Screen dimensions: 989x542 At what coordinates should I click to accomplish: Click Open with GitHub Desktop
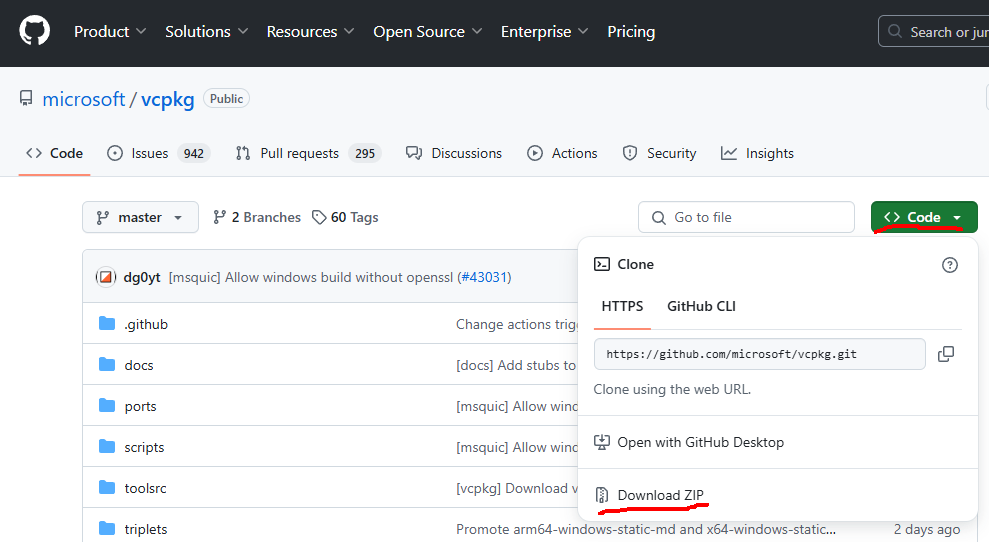pos(700,442)
